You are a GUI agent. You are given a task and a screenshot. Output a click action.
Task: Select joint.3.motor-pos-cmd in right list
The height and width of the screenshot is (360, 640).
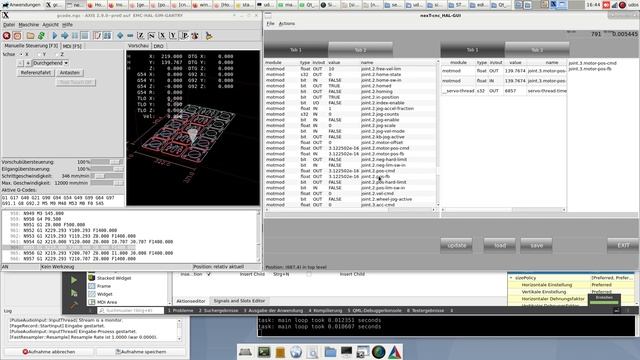click(592, 63)
